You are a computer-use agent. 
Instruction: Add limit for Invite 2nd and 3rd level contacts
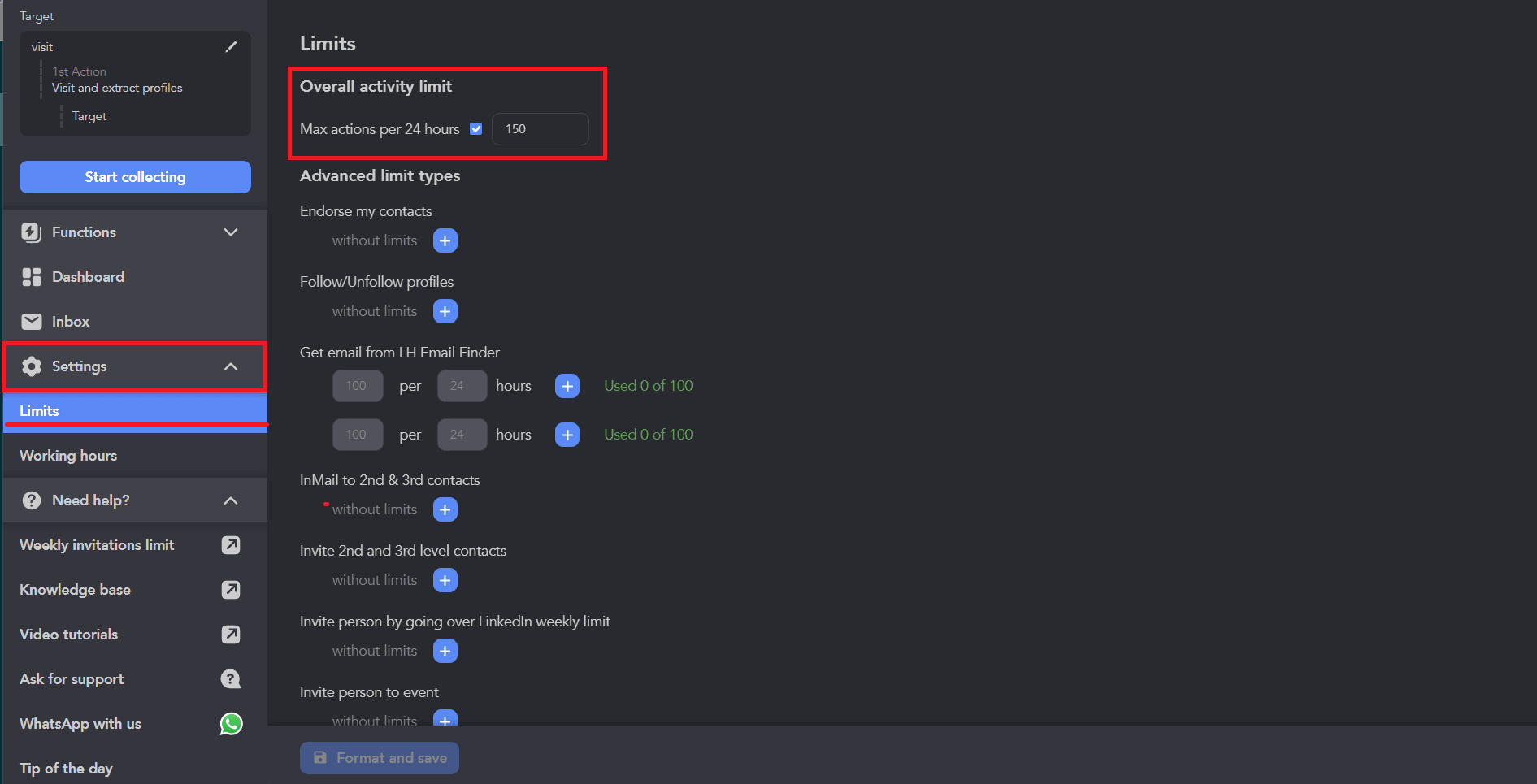(445, 580)
